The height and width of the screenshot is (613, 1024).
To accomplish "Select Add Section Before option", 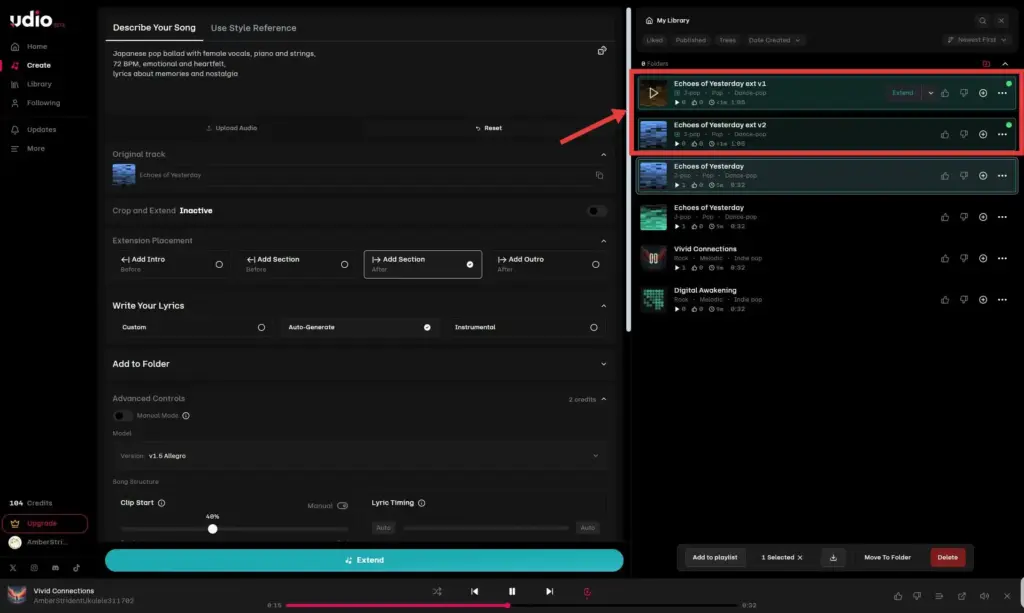I will coord(297,264).
